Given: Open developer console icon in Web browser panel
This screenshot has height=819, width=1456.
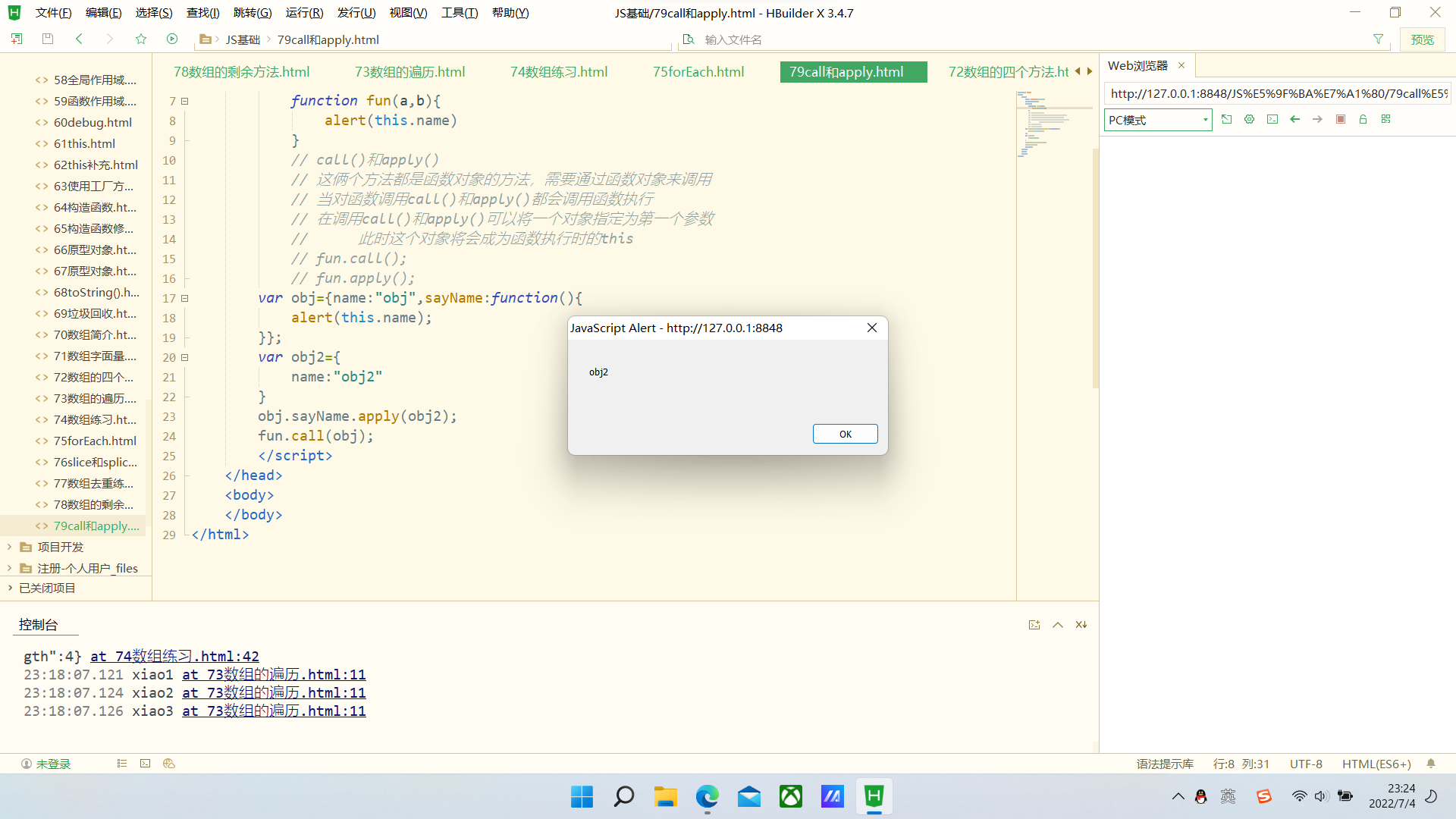Looking at the screenshot, I should coord(1272,119).
